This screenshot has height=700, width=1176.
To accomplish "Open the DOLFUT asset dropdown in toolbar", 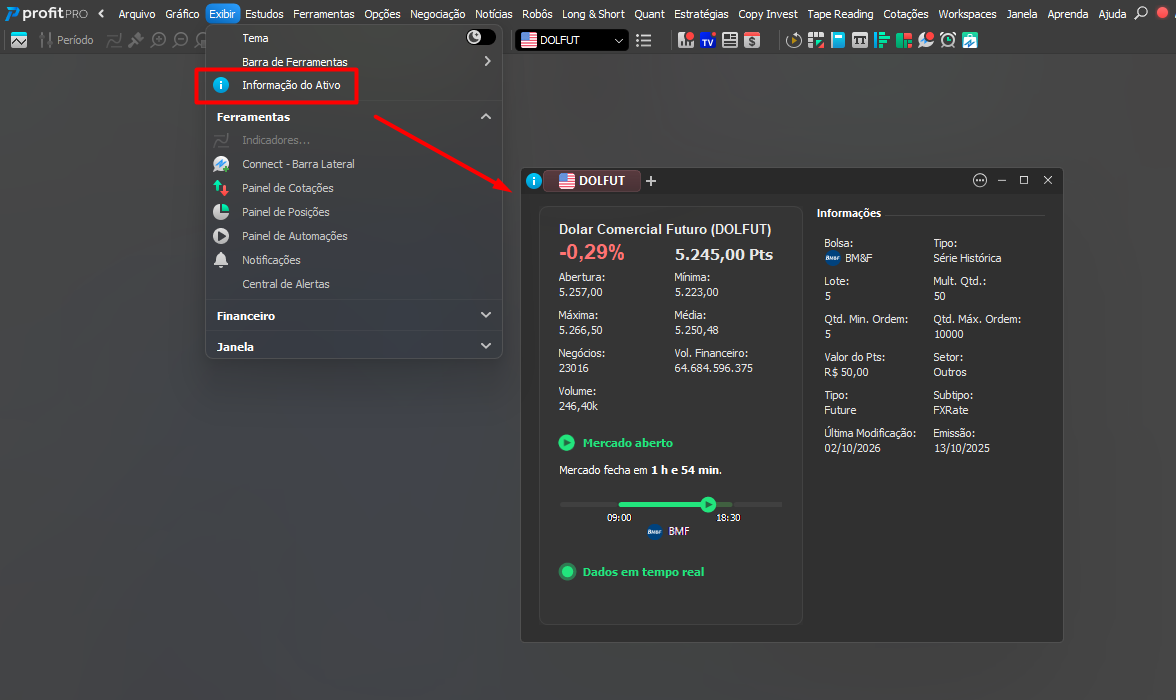I will (x=572, y=41).
